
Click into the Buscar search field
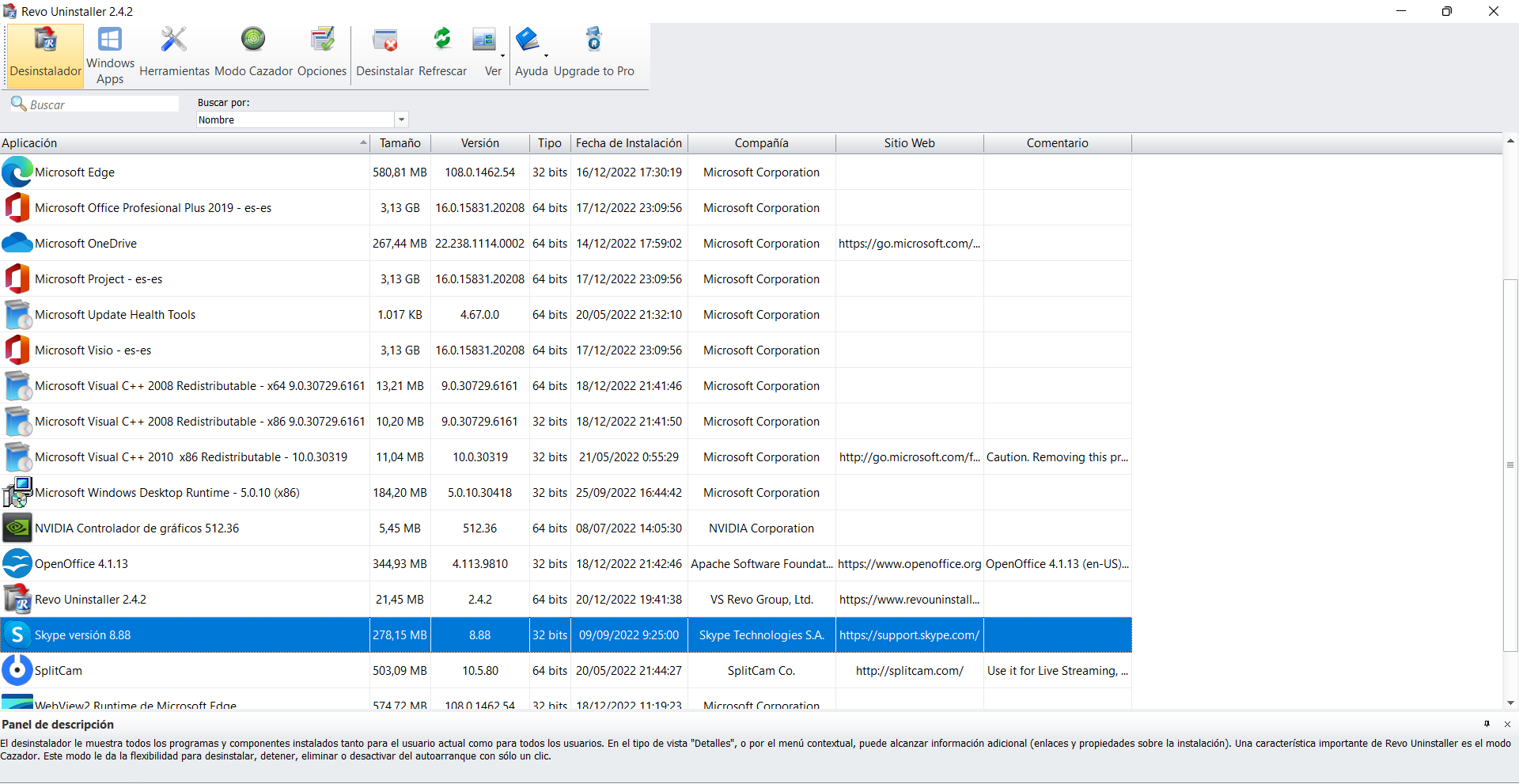click(103, 104)
